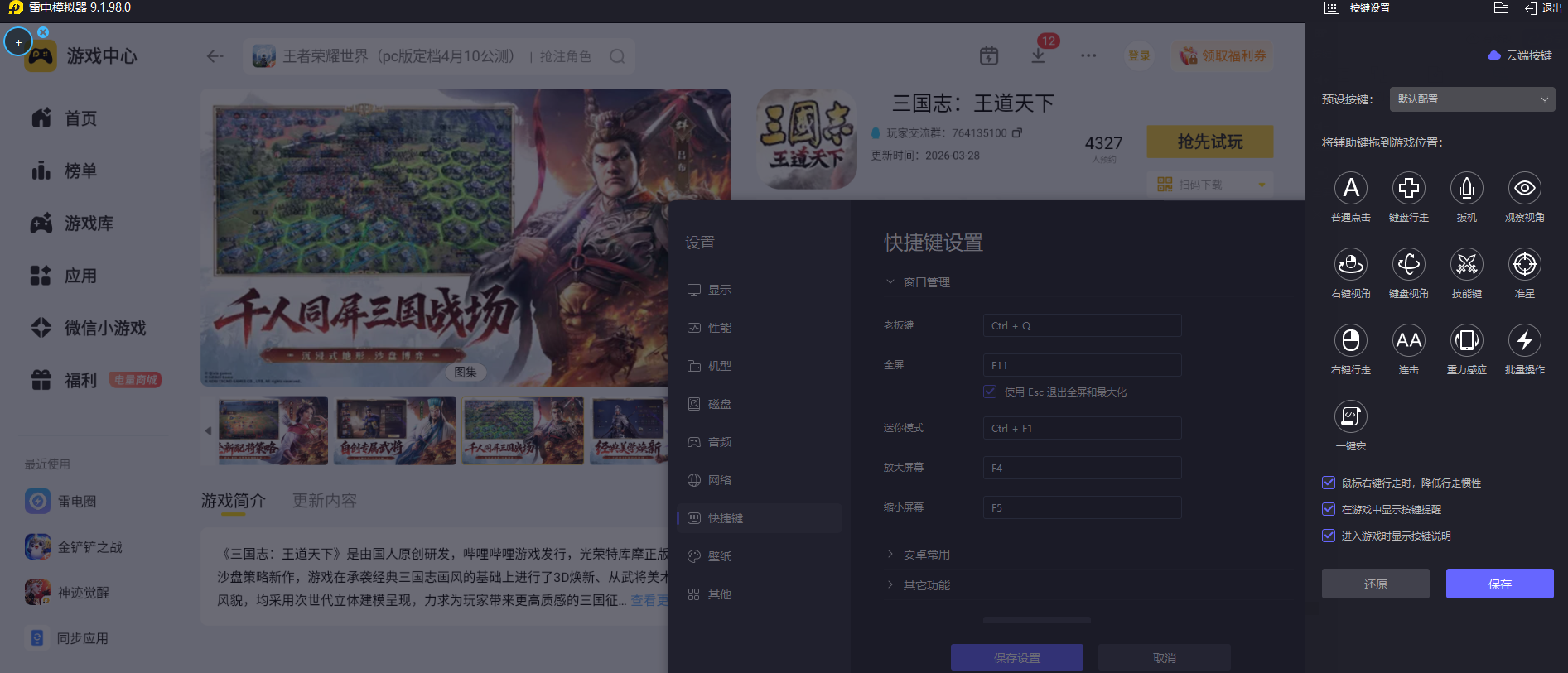Select the 一键宏 macro key icon
This screenshot has width=1568, height=673.
click(1351, 416)
